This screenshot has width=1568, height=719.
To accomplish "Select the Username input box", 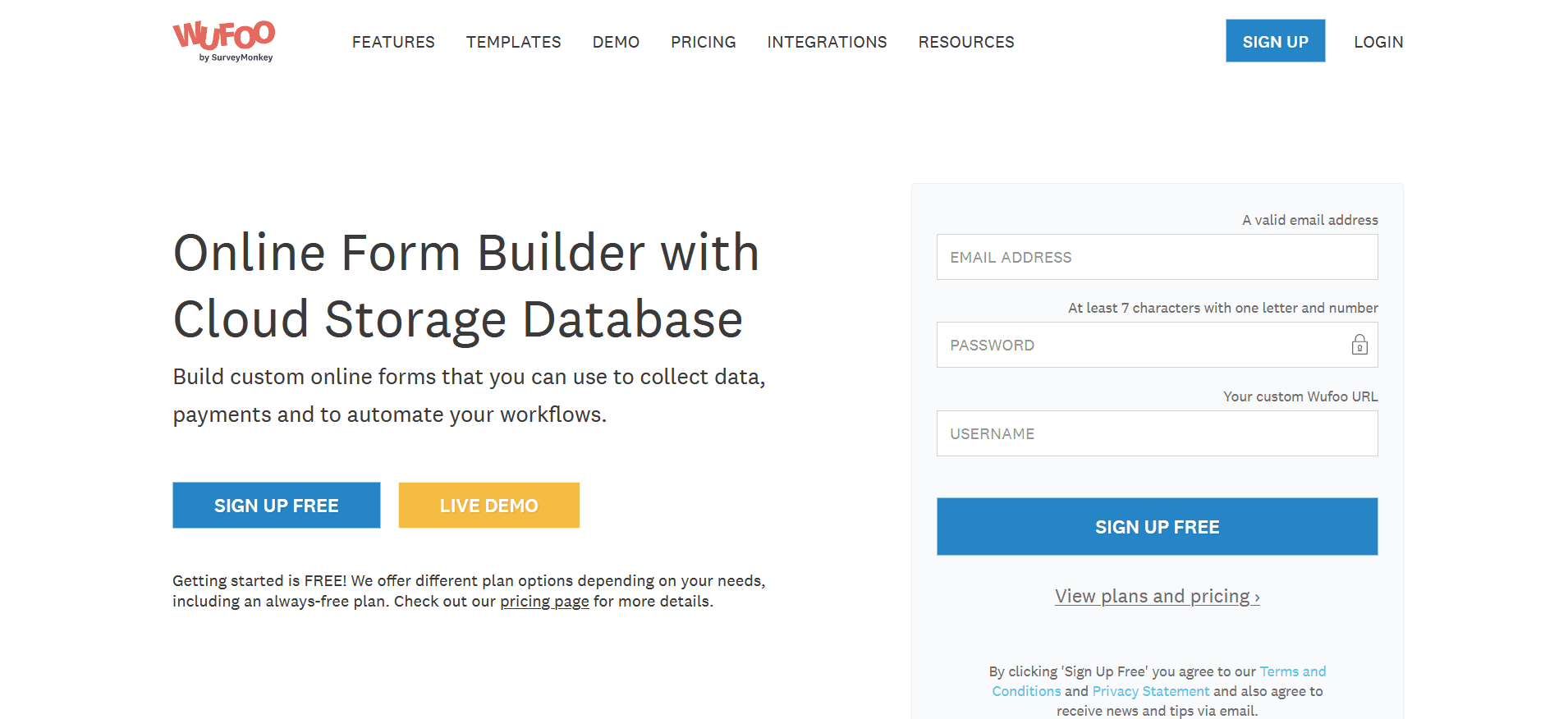I will coord(1156,433).
